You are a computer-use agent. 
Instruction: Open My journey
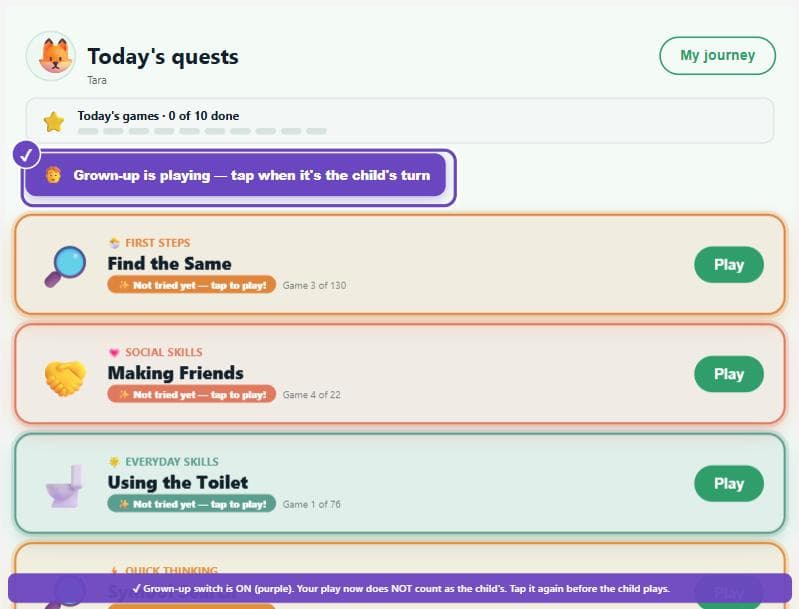click(x=717, y=55)
